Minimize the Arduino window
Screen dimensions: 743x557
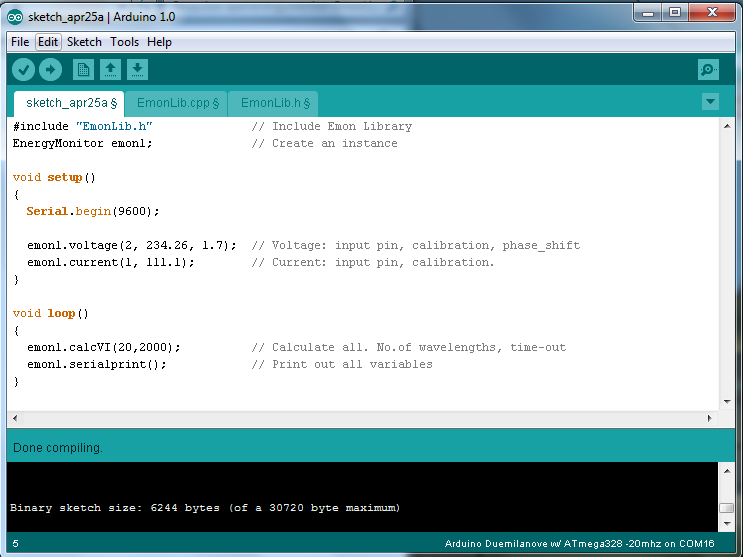click(x=648, y=13)
